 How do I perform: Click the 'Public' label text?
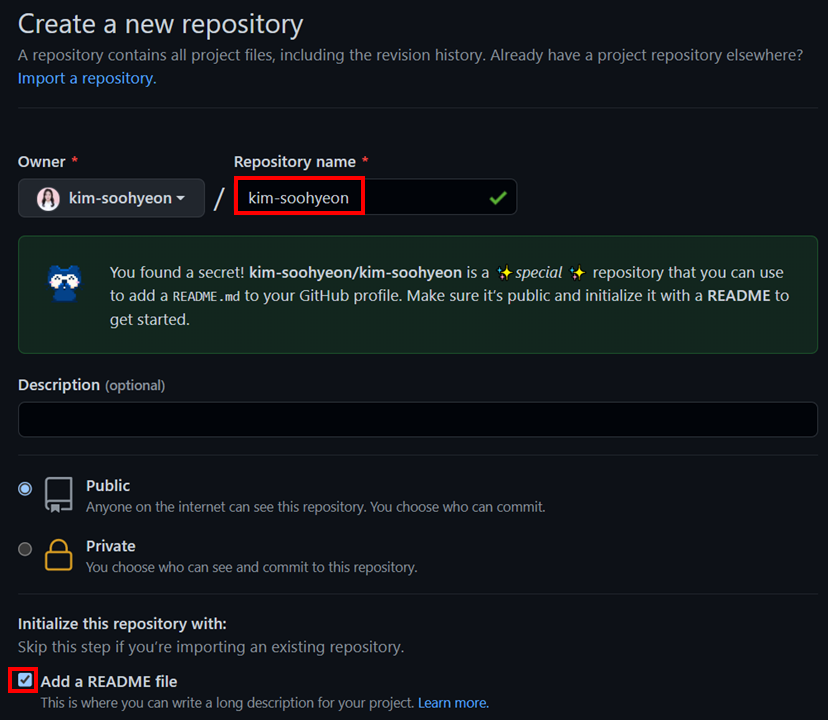click(x=108, y=485)
